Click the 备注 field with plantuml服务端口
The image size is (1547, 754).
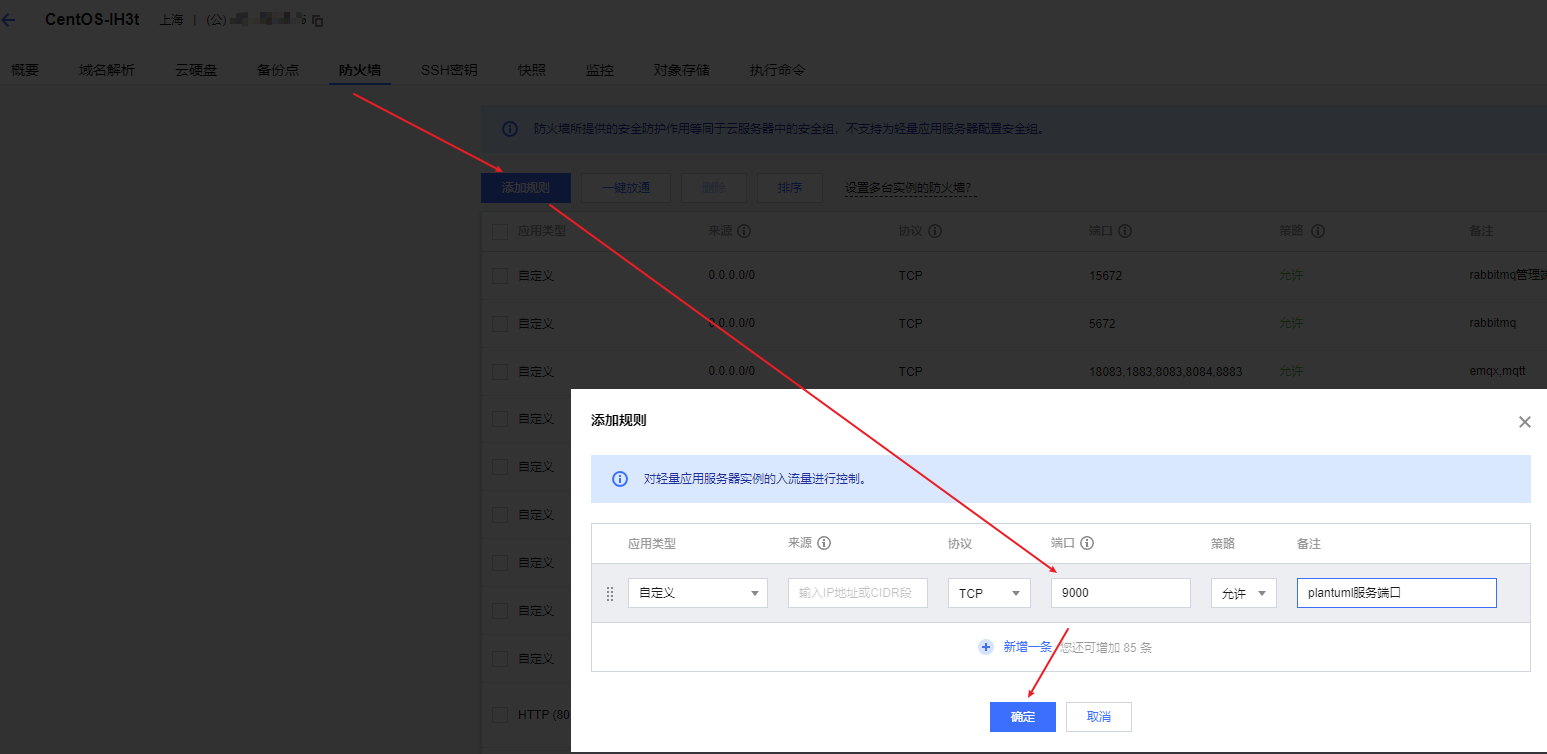1397,593
